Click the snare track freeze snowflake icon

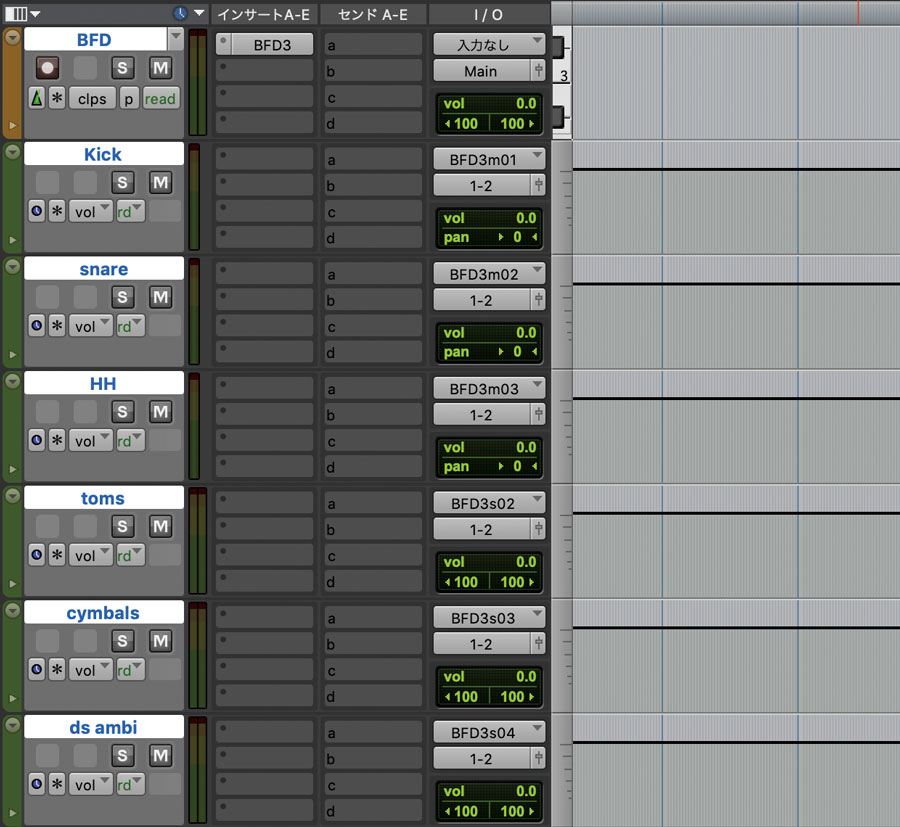pyautogui.click(x=57, y=326)
